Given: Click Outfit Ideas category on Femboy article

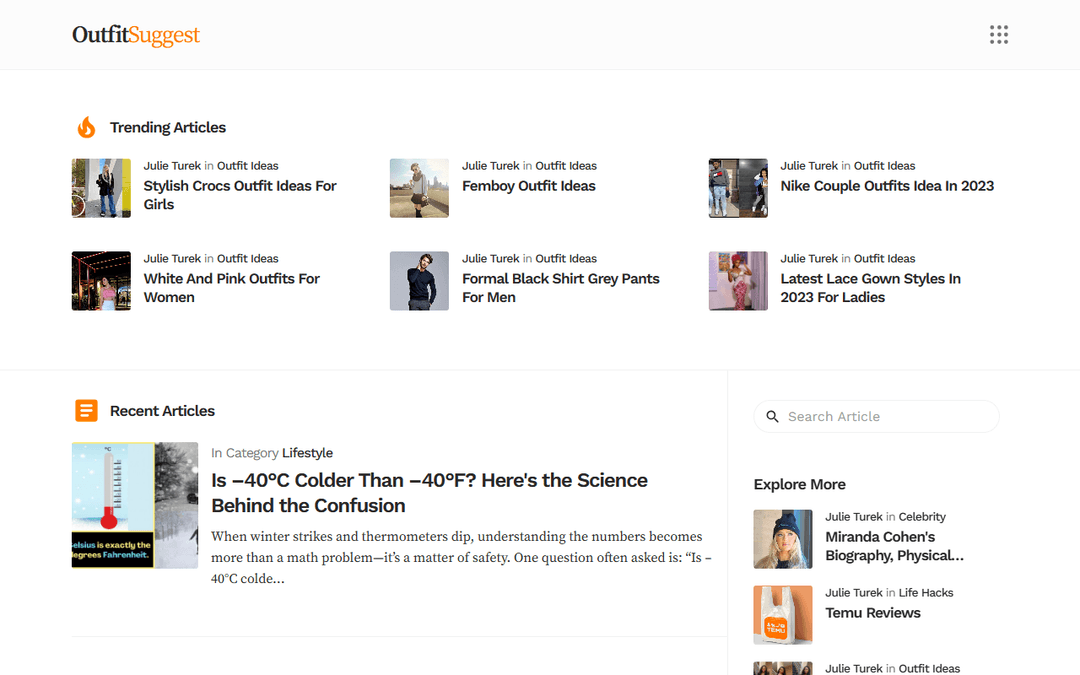Looking at the screenshot, I should [x=565, y=165].
